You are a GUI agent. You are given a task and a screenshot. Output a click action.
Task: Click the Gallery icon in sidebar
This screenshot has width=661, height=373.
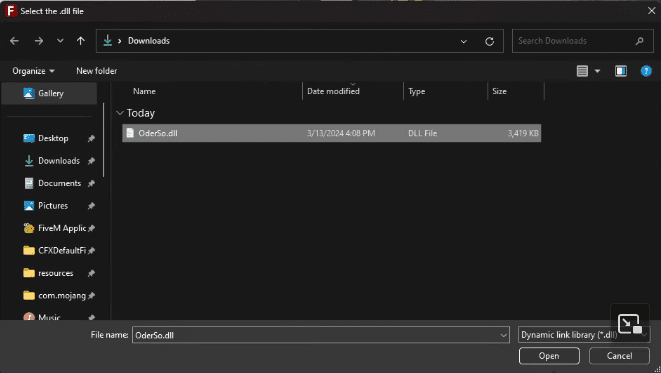pos(28,93)
